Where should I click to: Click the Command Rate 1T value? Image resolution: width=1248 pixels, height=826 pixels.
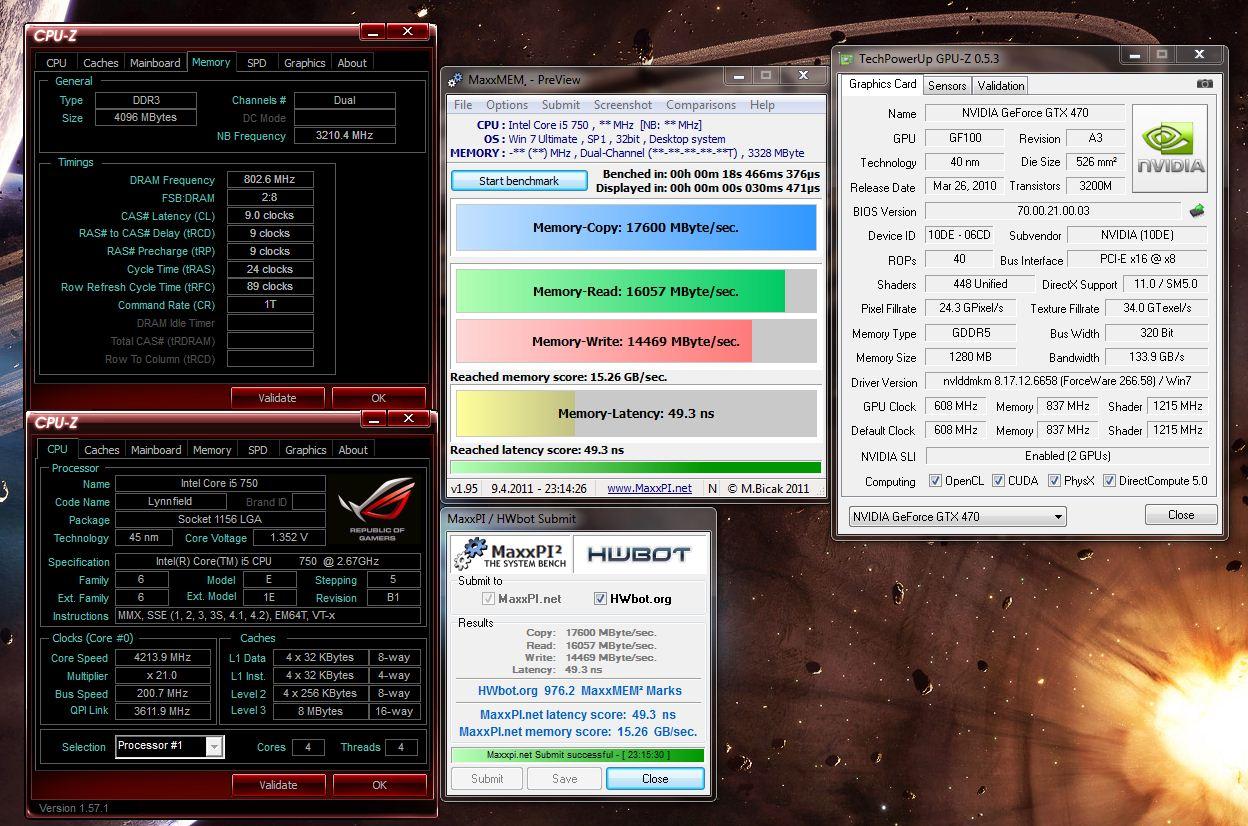270,305
